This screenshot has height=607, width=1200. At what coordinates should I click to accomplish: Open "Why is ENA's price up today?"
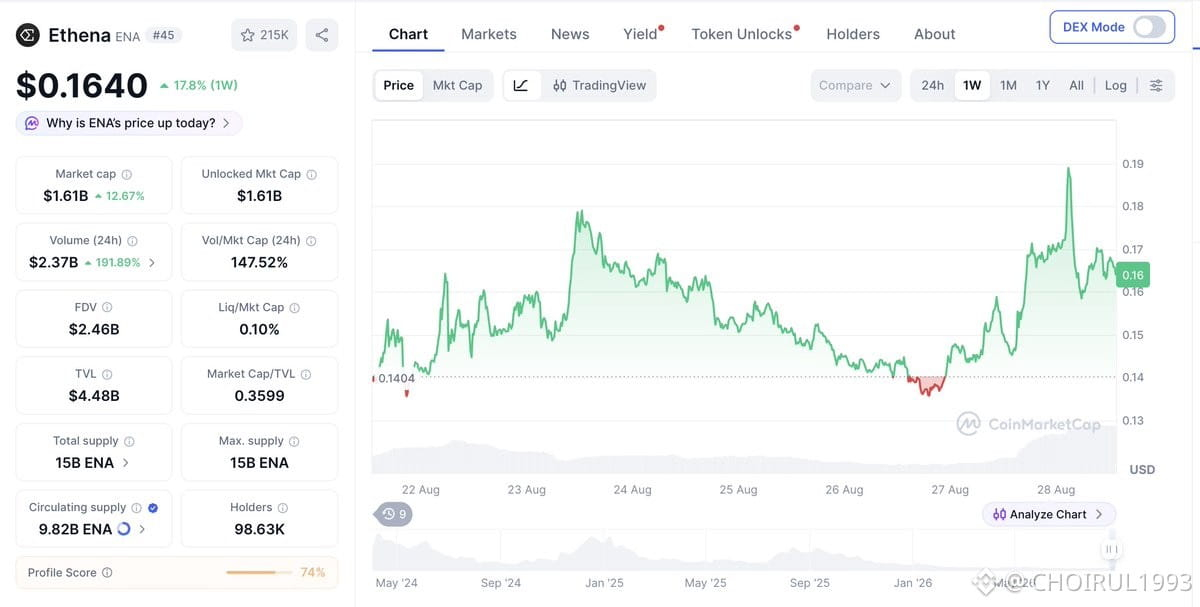[x=129, y=123]
